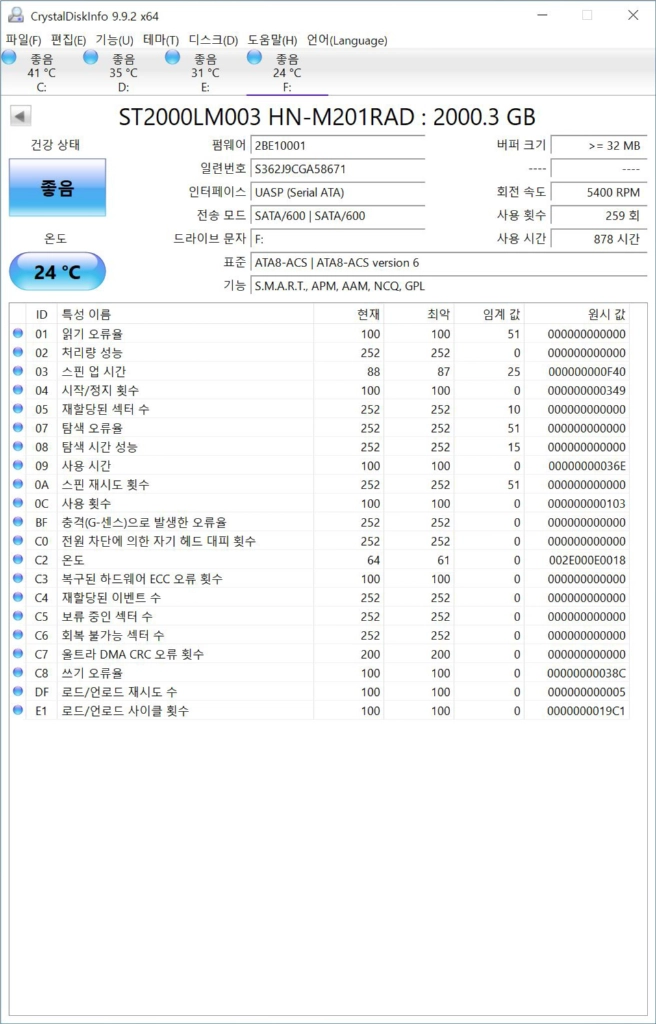Screen dimensions: 656x1024
Task: Click the 최악 column header
Action: [x=419, y=315]
